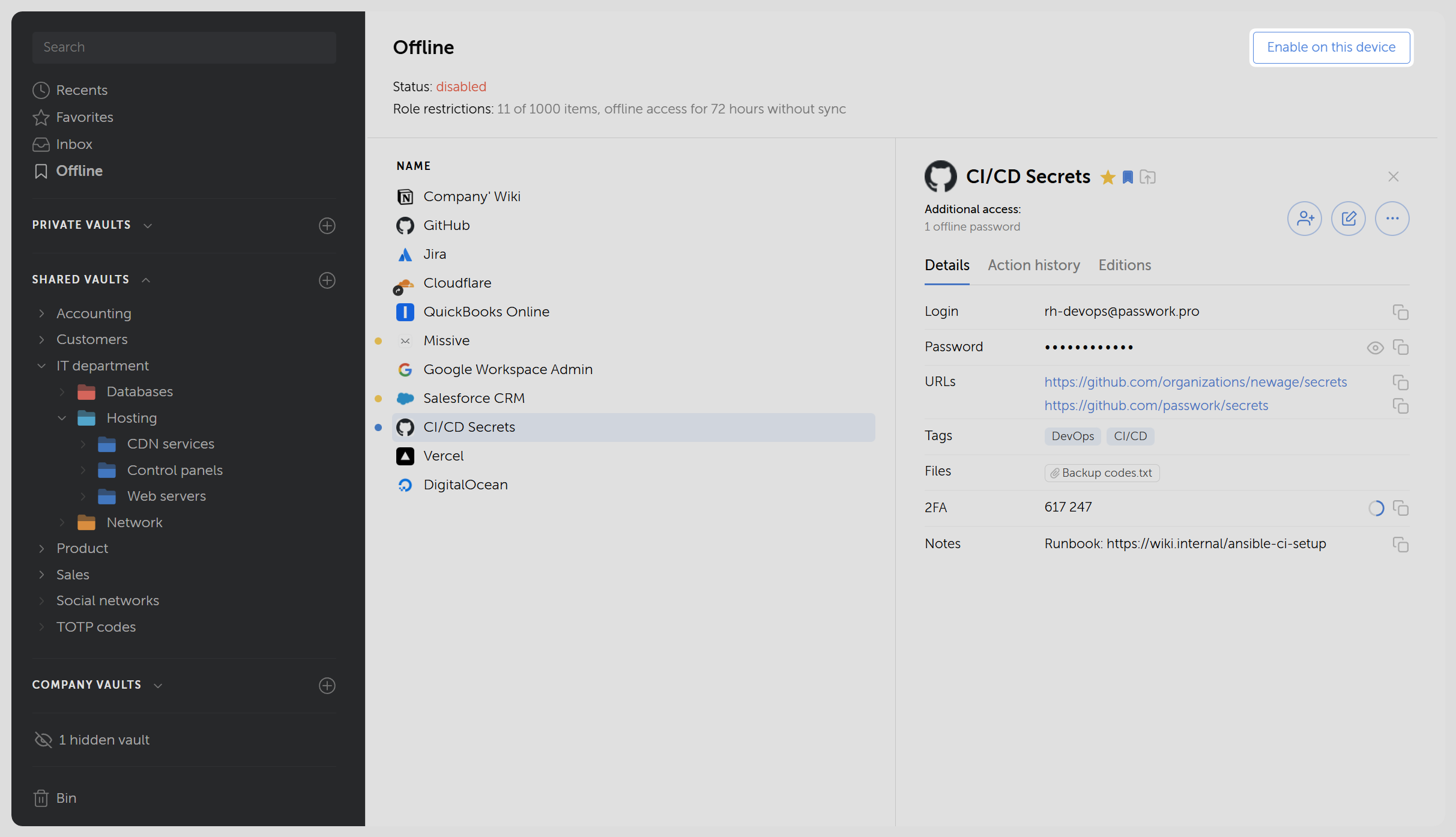Toggle the offline bookmark on CI/CD Secrets
This screenshot has height=837, width=1456.
click(x=1128, y=177)
